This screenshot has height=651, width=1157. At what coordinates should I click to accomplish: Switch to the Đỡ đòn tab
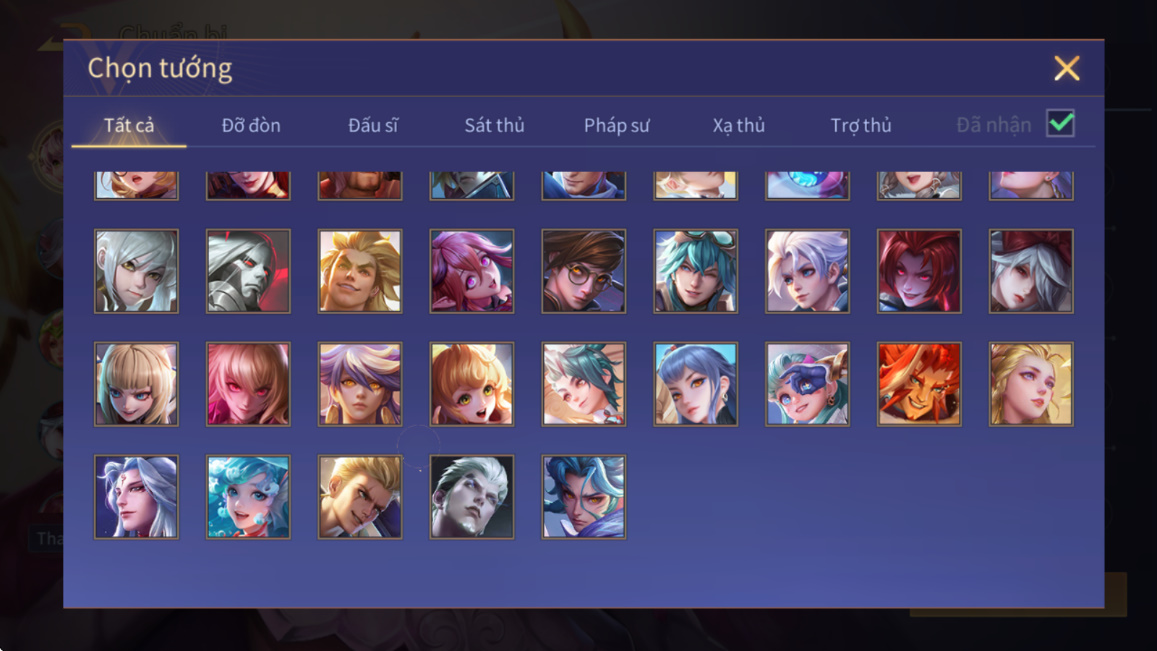[x=251, y=125]
